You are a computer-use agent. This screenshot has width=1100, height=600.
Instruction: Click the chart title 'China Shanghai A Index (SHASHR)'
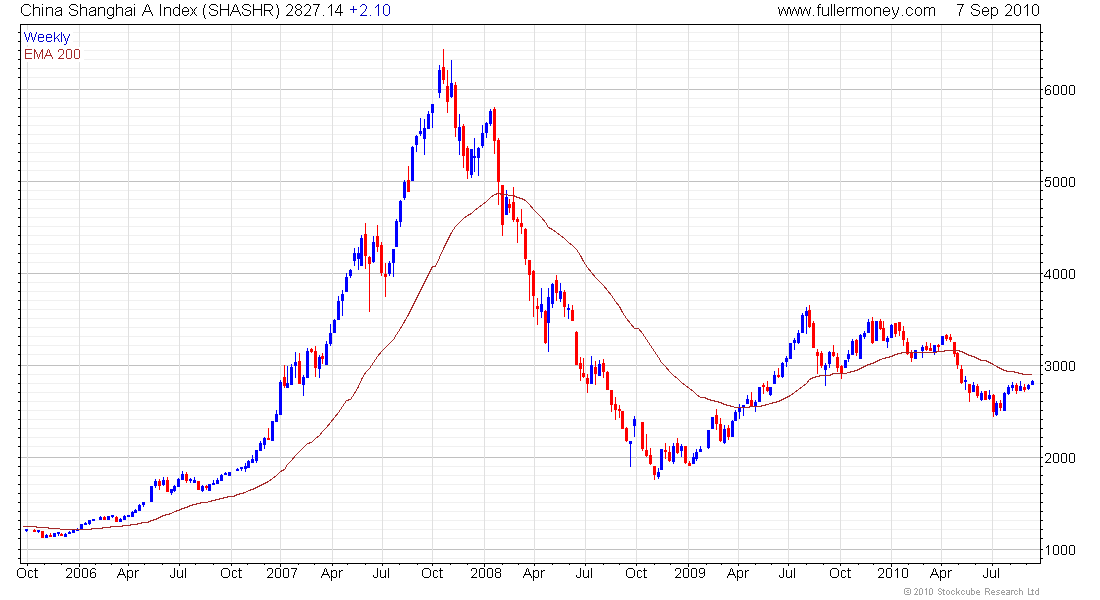point(151,11)
